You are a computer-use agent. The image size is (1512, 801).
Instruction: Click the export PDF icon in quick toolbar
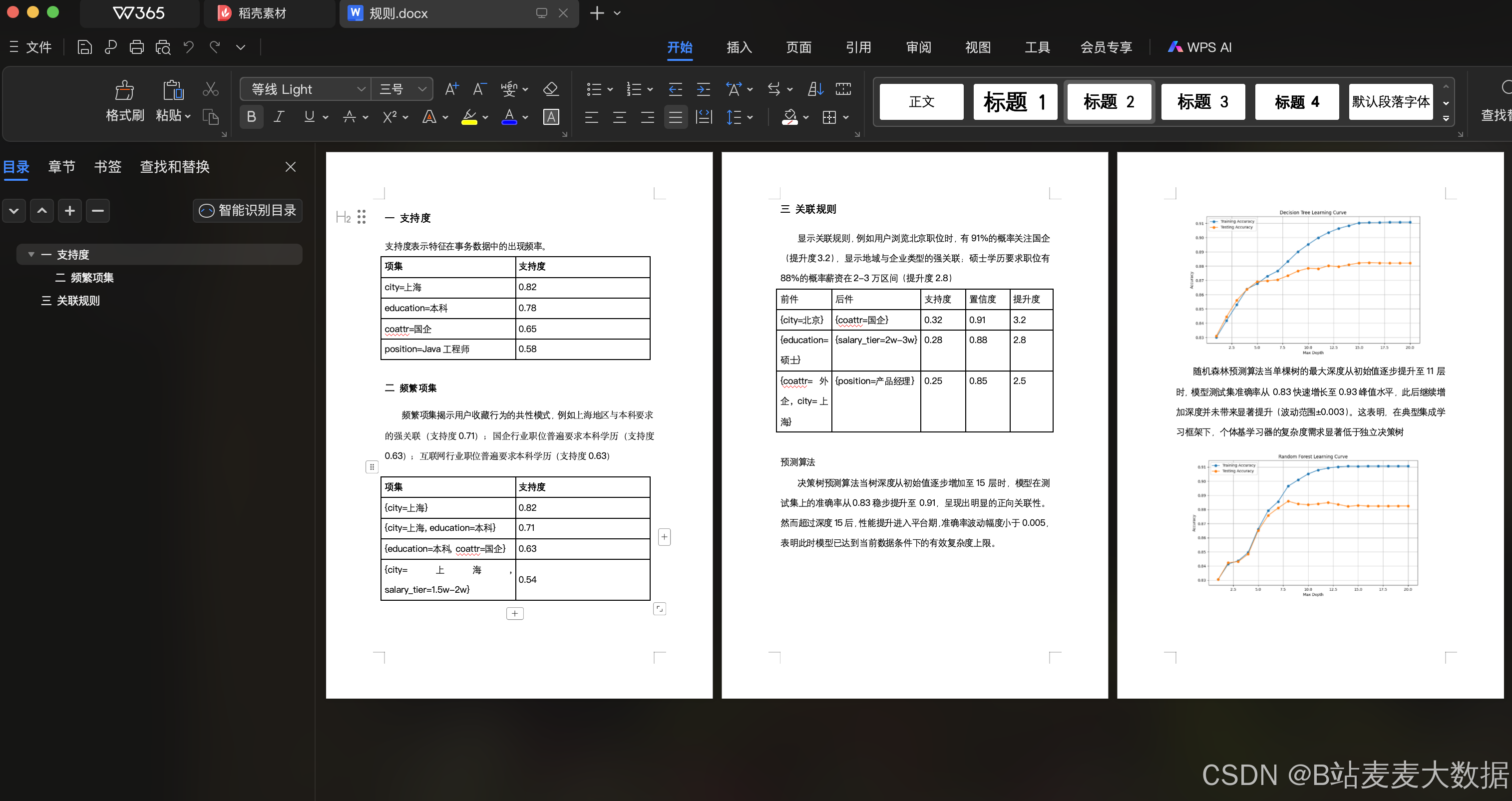[x=110, y=47]
